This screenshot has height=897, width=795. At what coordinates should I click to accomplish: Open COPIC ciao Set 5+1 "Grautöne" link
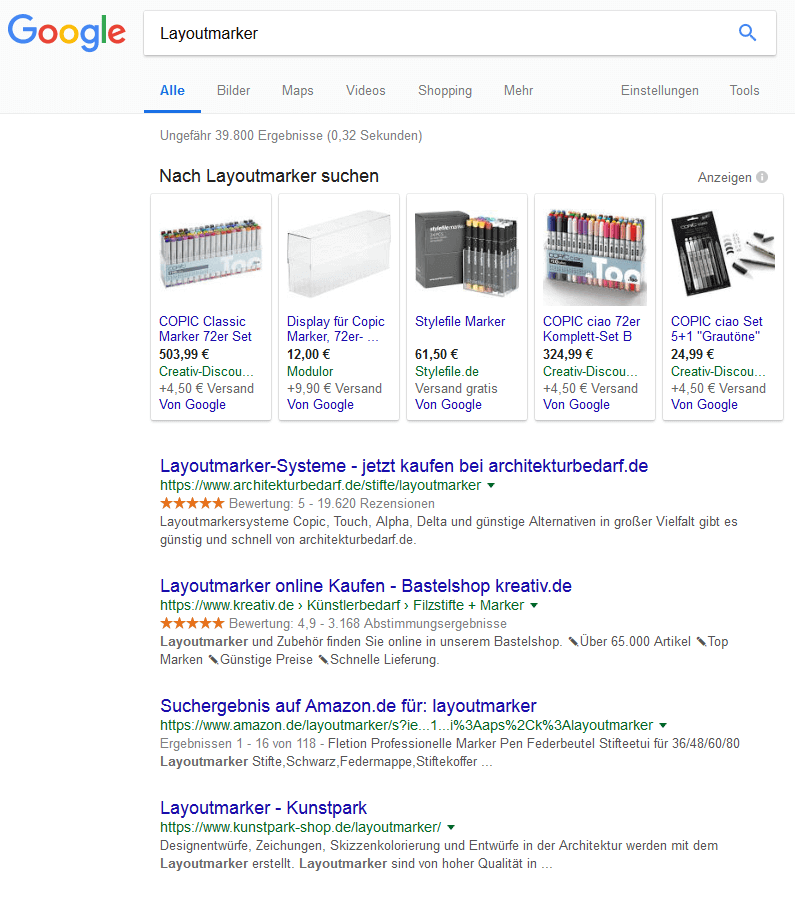717,329
